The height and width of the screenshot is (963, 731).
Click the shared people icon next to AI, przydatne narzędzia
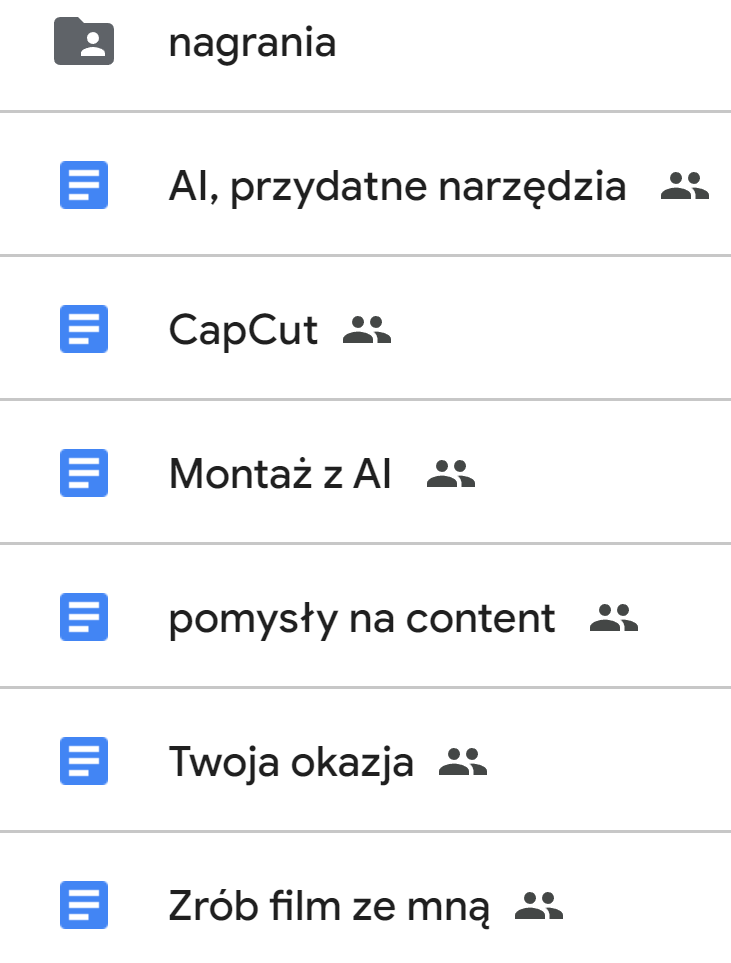pyautogui.click(x=685, y=186)
